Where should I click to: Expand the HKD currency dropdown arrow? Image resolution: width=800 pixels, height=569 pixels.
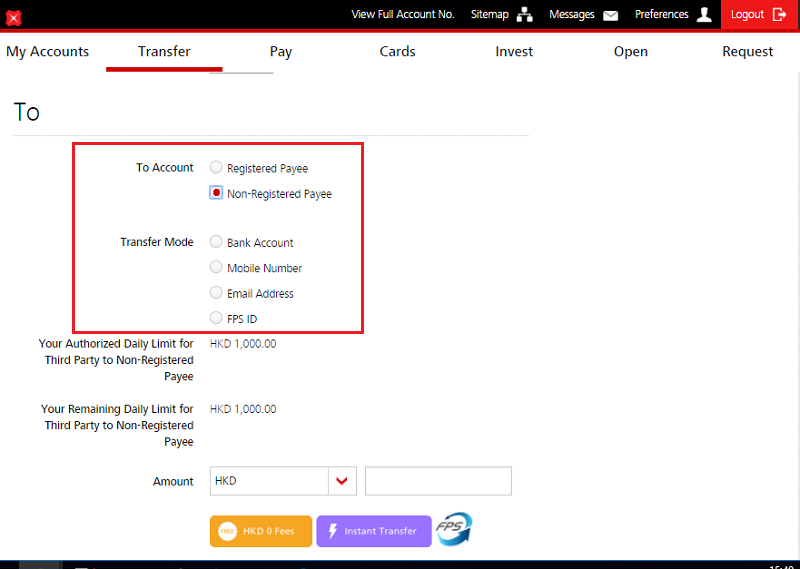pyautogui.click(x=342, y=481)
